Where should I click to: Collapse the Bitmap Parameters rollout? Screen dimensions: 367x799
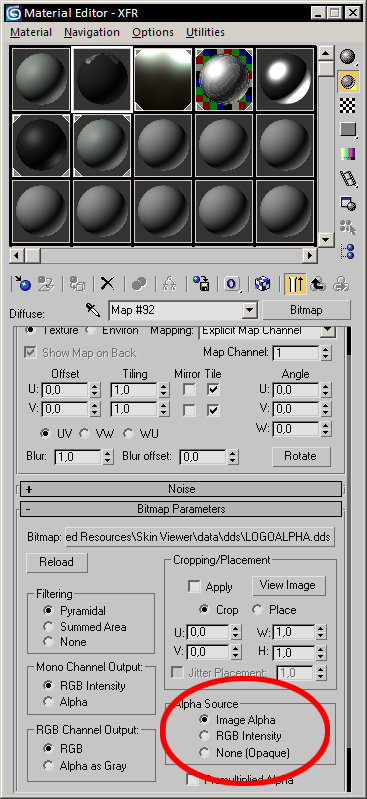(181, 509)
